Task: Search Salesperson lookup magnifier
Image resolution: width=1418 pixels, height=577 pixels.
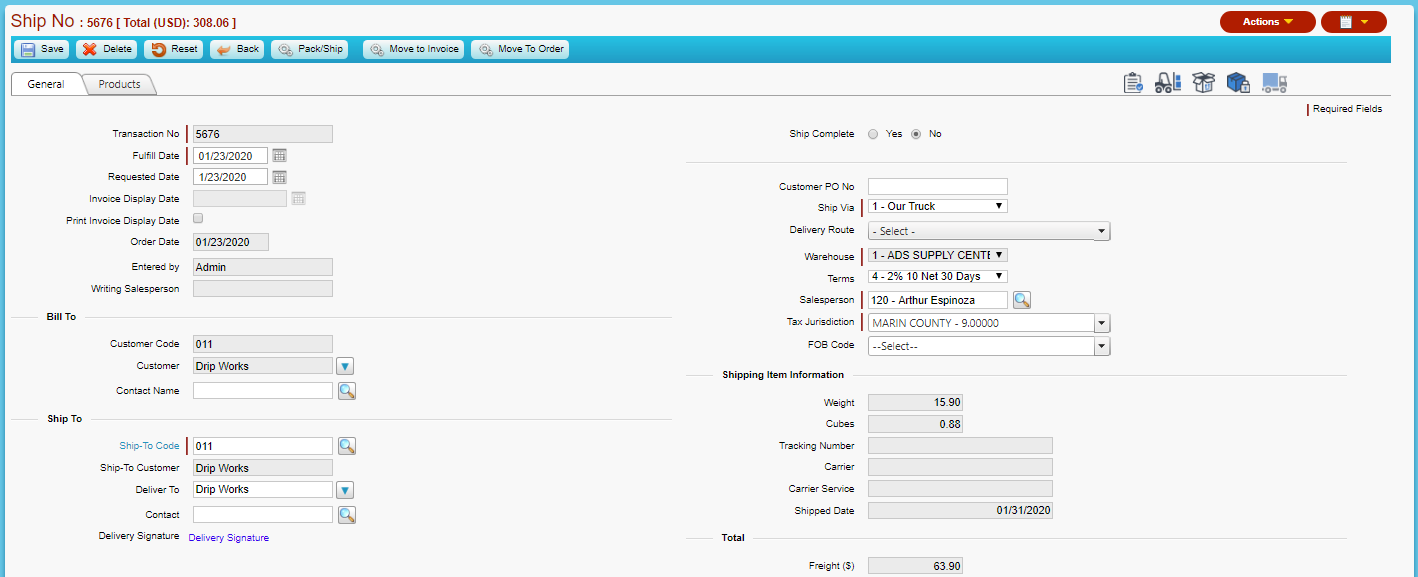Action: point(1022,300)
